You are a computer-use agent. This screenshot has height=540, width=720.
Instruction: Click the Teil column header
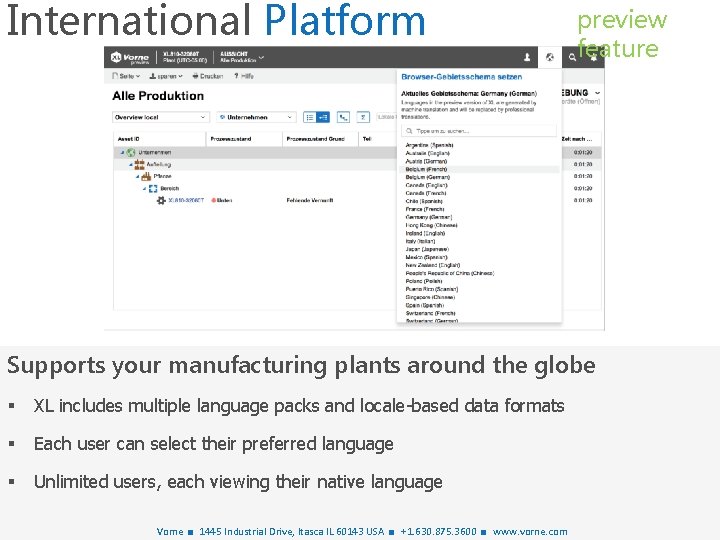click(x=366, y=139)
